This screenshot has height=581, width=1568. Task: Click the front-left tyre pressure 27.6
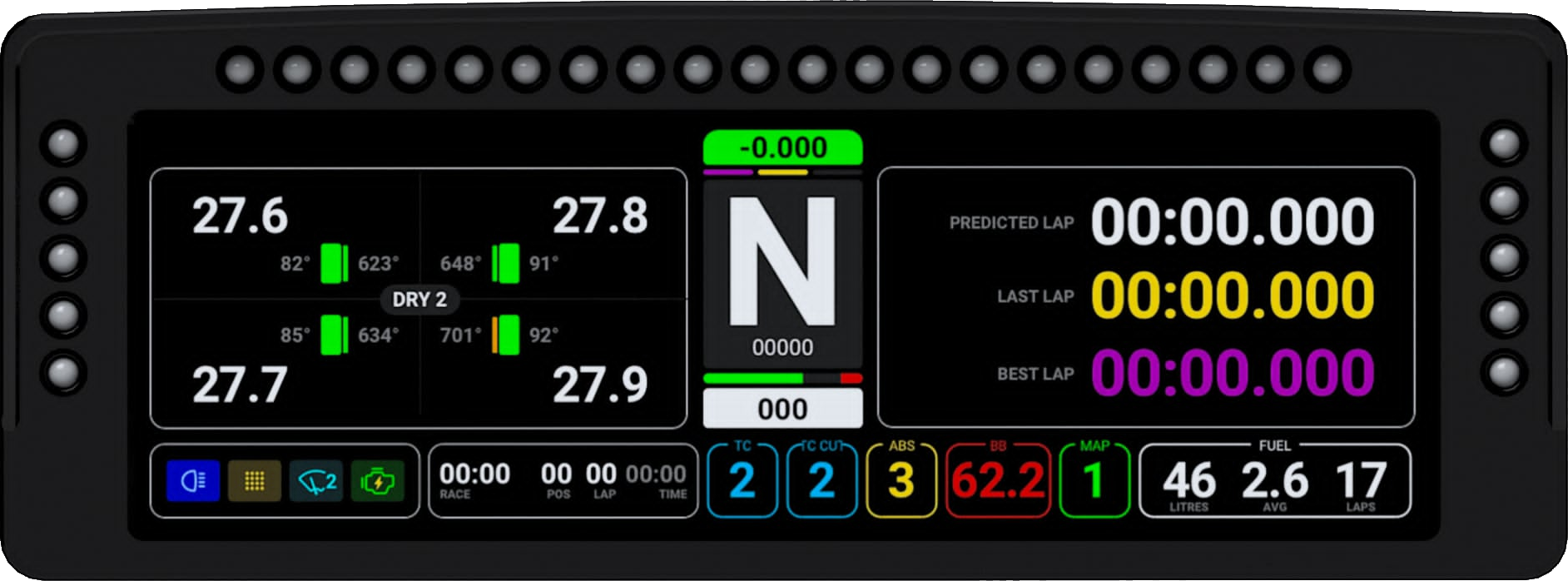(x=240, y=216)
